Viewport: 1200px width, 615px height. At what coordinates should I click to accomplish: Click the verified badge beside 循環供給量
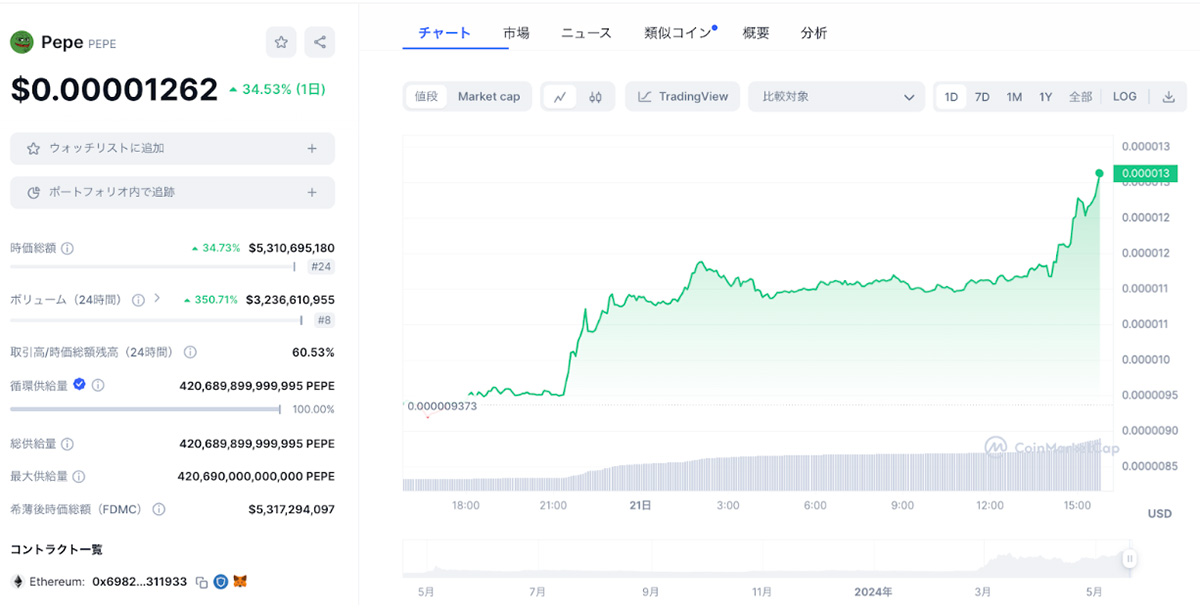point(79,384)
